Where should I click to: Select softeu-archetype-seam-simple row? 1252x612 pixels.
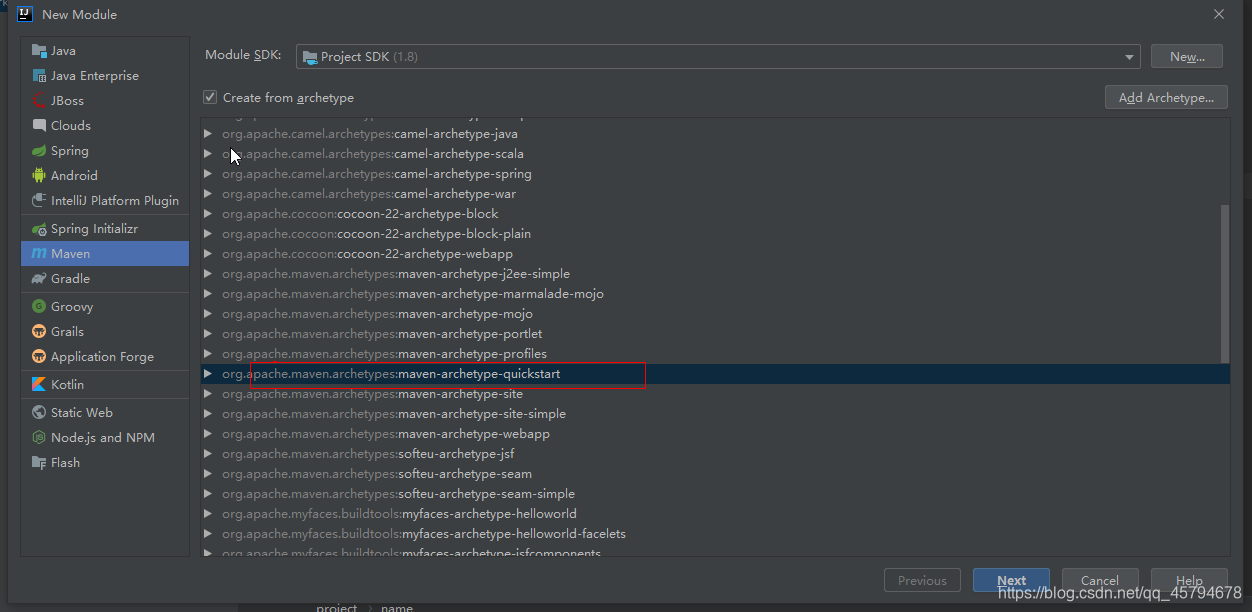click(715, 494)
